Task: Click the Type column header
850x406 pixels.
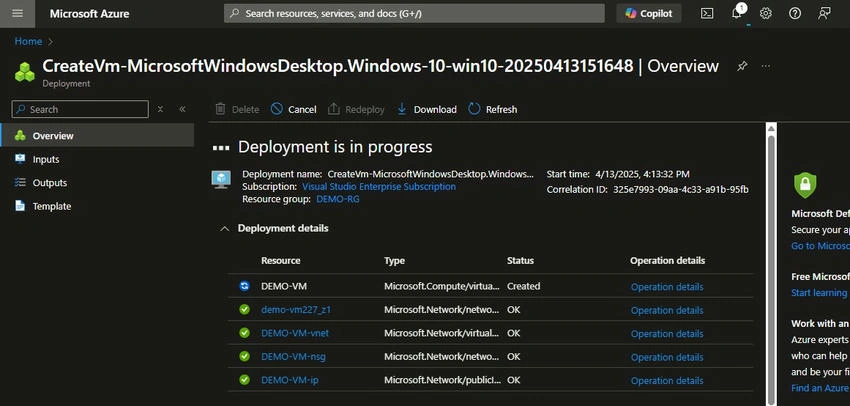Action: tap(394, 261)
